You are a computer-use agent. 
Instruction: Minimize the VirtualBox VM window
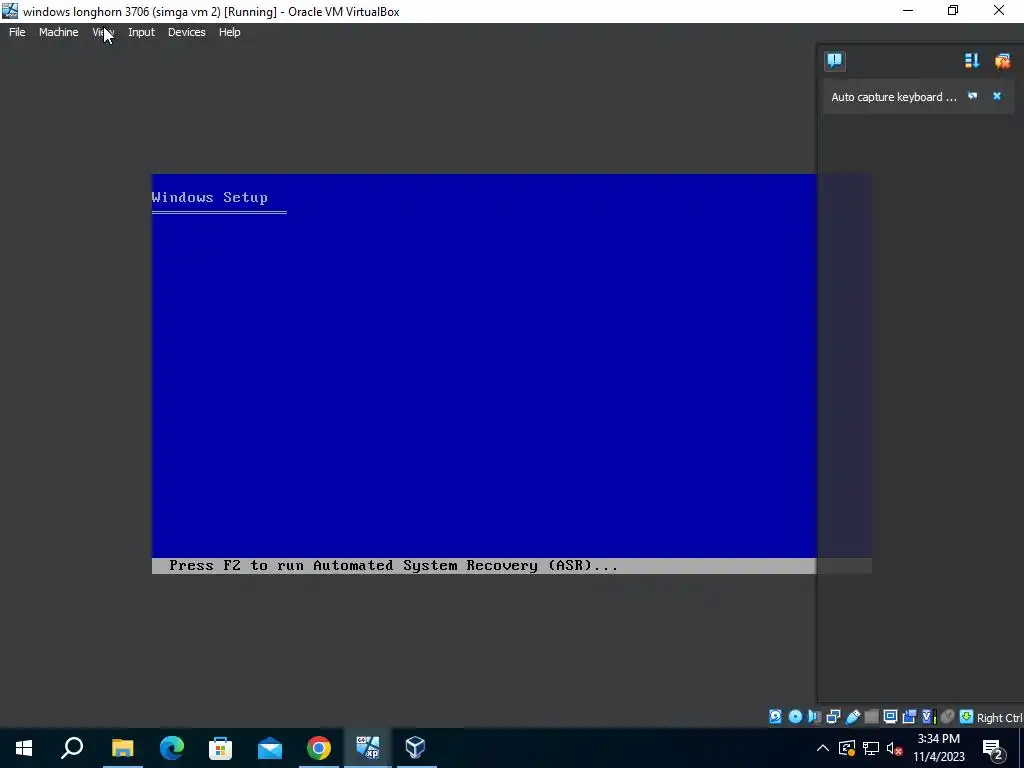point(908,11)
